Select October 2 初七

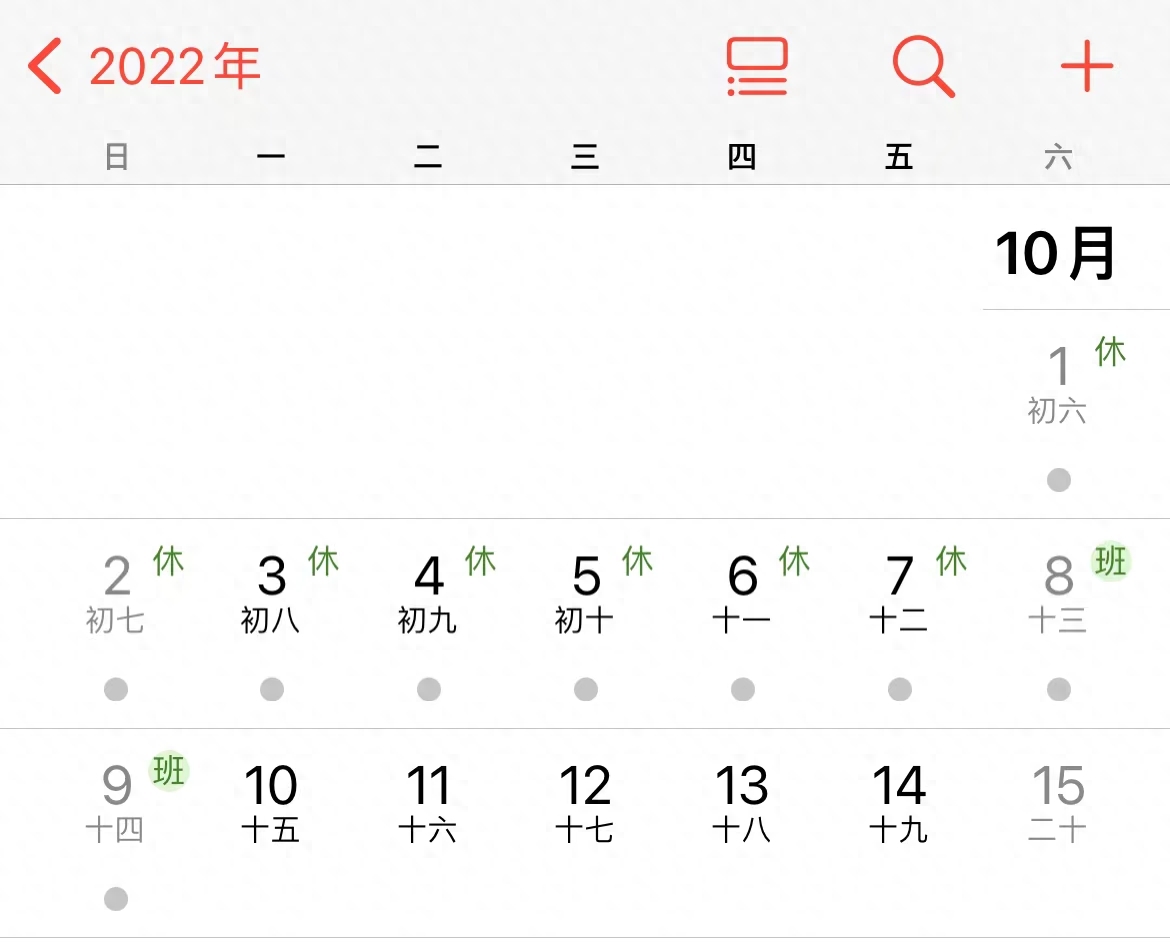(116, 593)
